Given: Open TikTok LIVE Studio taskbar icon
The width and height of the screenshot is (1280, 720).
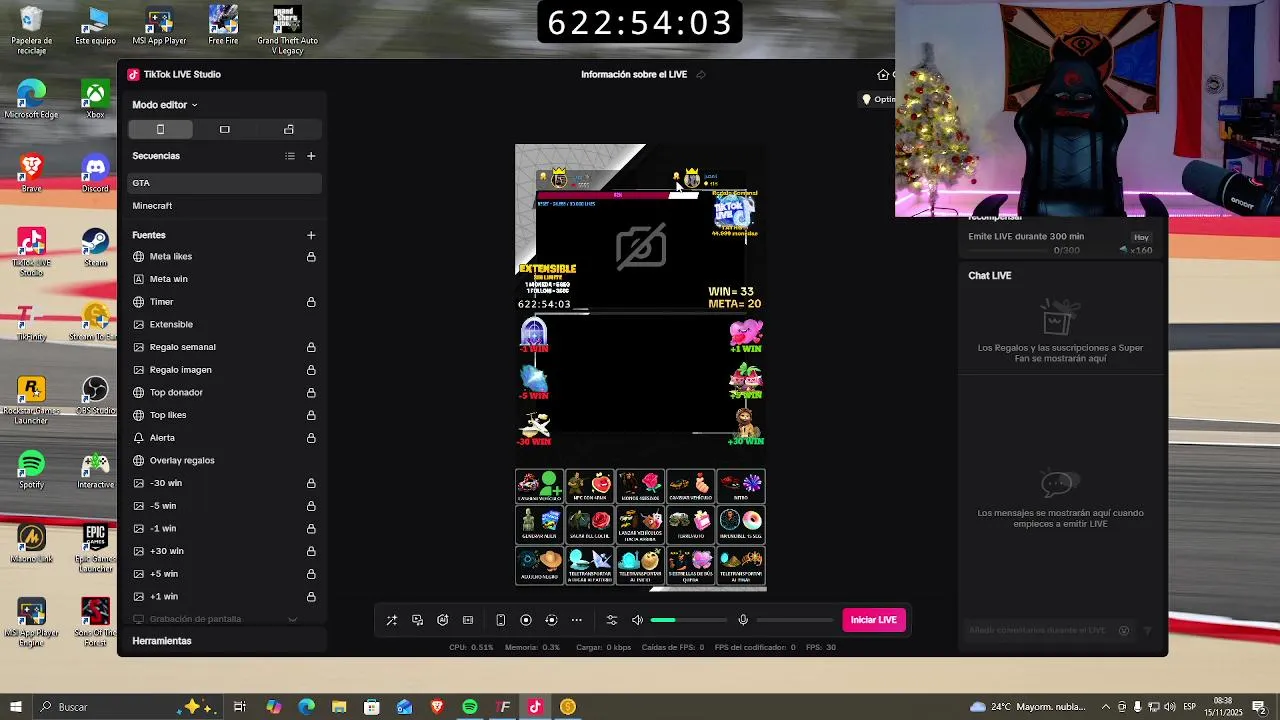Looking at the screenshot, I should [x=535, y=707].
